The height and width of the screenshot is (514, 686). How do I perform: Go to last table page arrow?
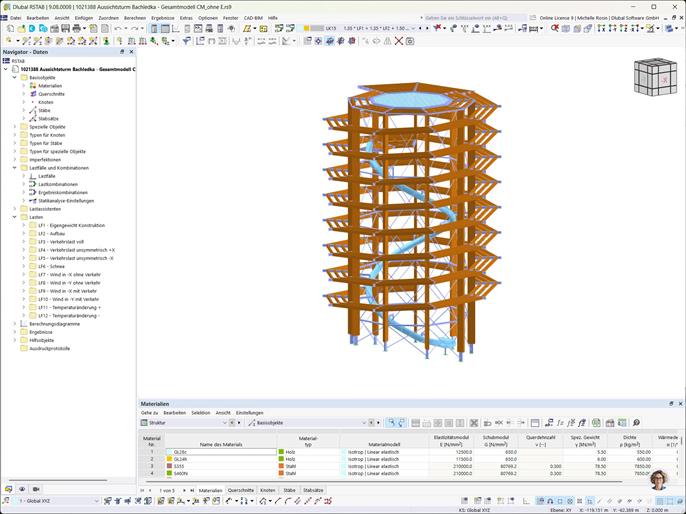point(192,490)
